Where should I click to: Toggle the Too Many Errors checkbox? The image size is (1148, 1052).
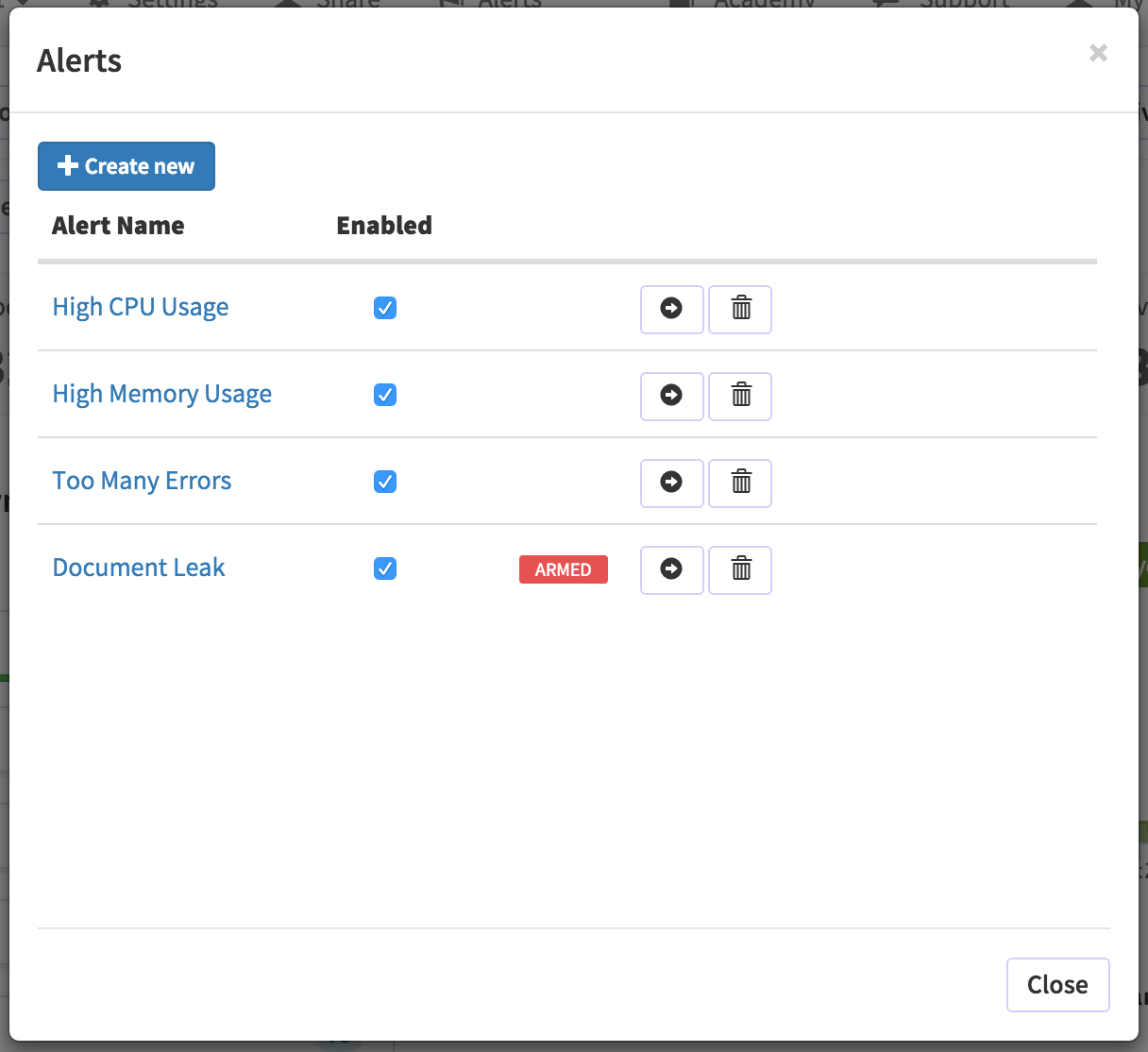pos(384,481)
